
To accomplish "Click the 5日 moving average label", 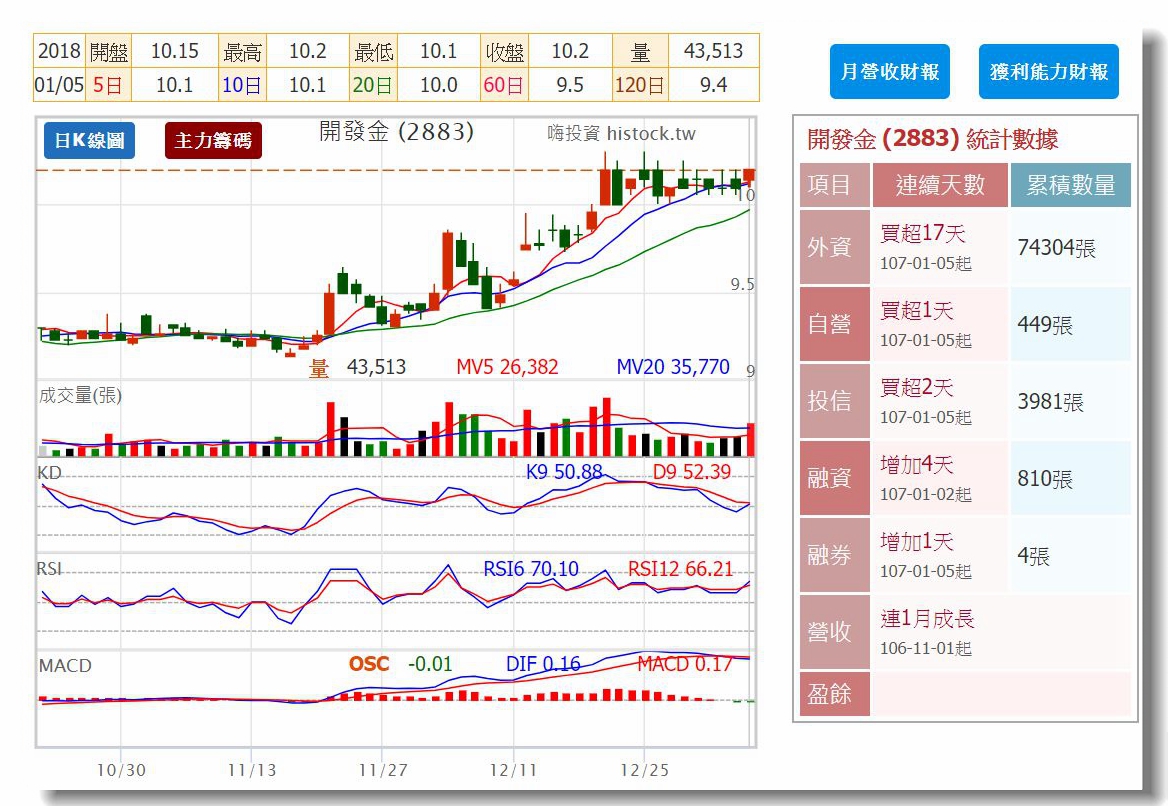I will click(108, 85).
